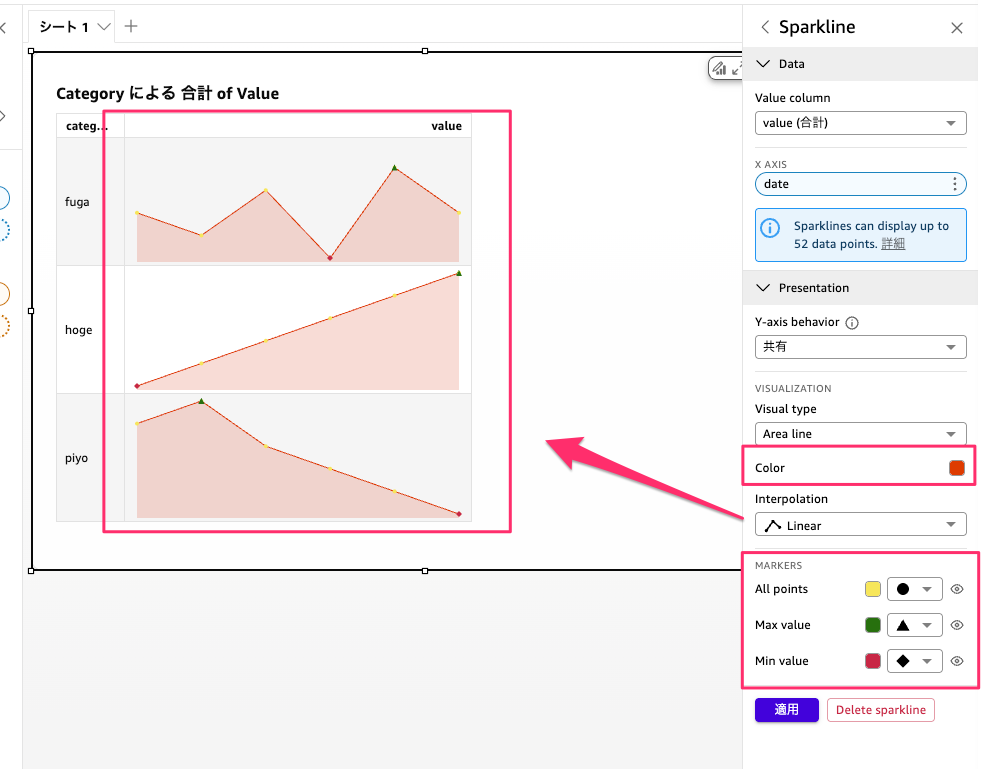
Task: Click the back arrow beside Sparkline title
Action: pos(766,28)
